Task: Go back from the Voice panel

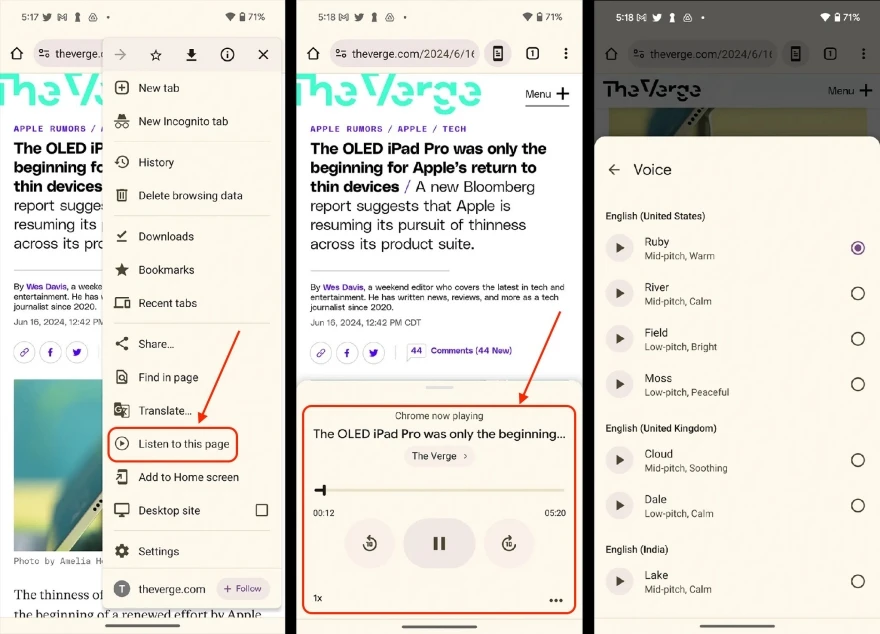Action: pos(614,170)
